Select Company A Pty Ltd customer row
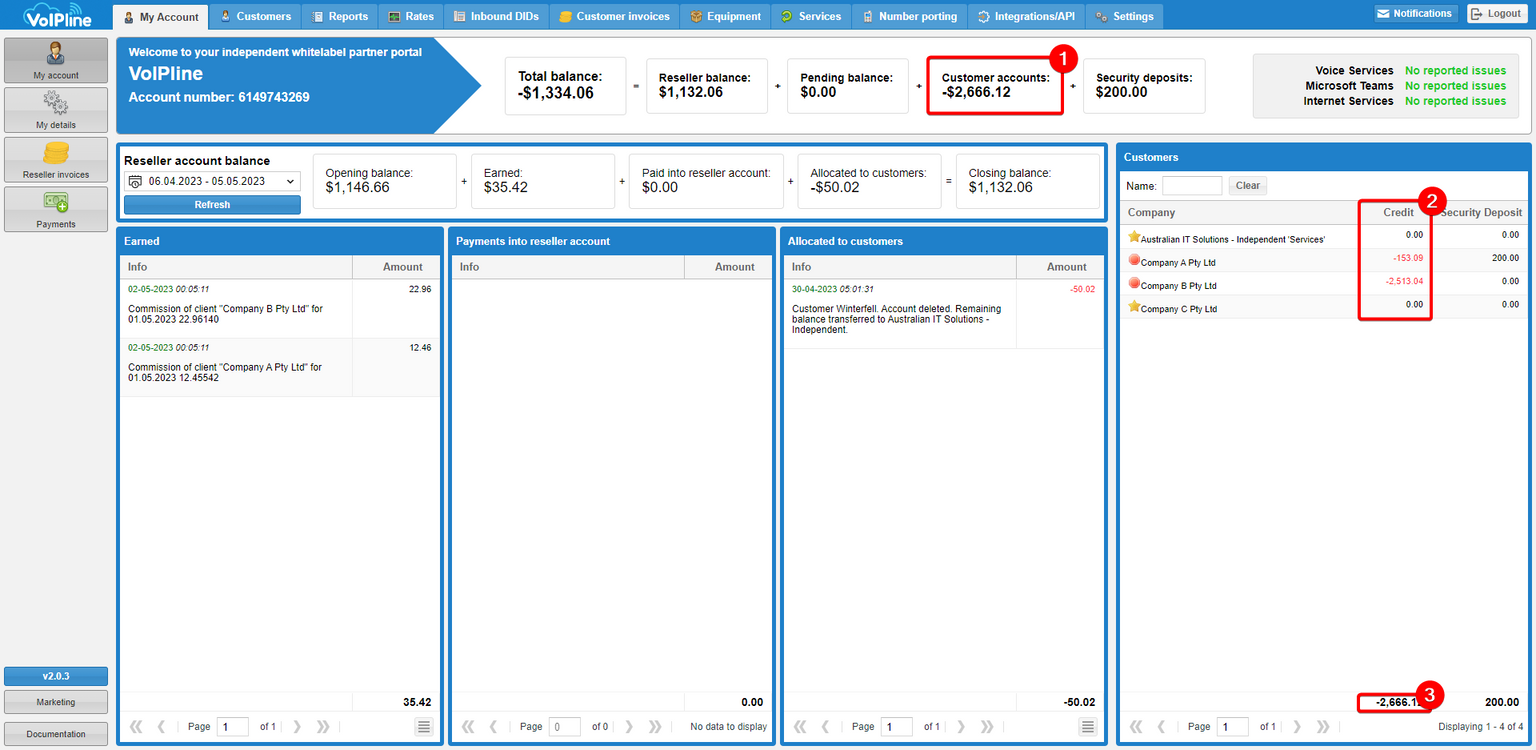This screenshot has height=750, width=1536. pyautogui.click(x=1324, y=261)
